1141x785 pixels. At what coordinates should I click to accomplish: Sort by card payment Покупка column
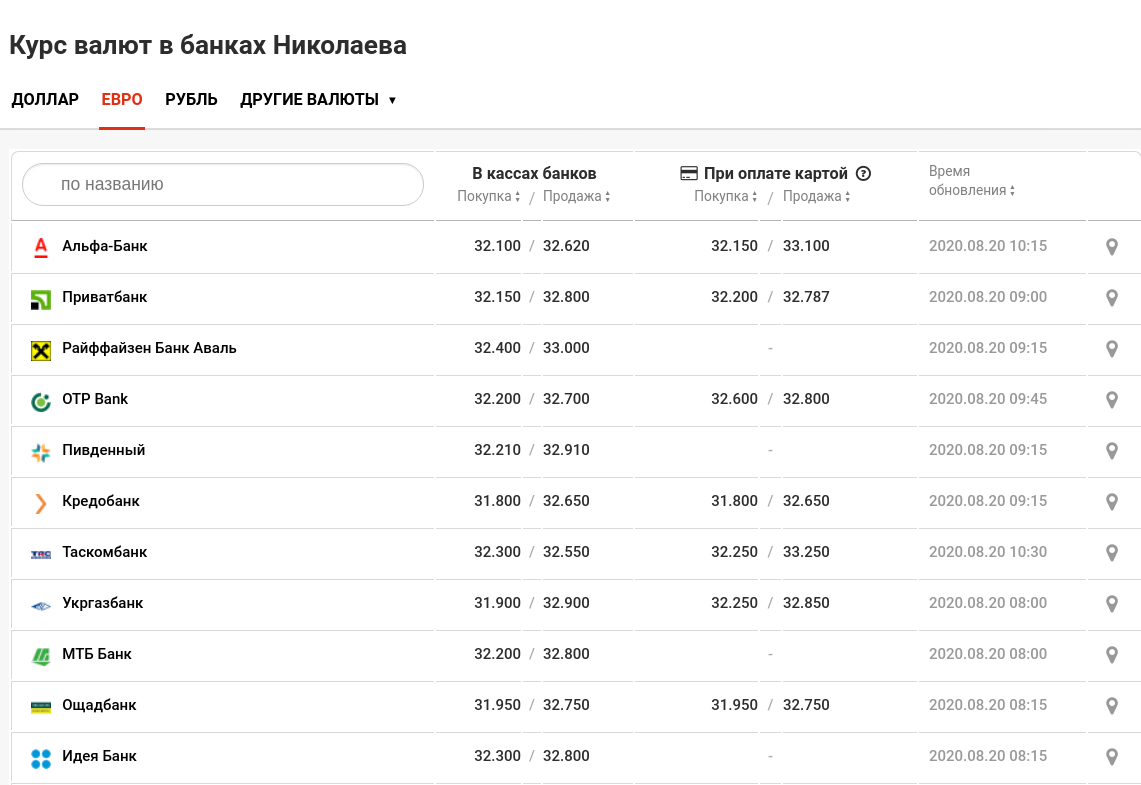pos(725,196)
